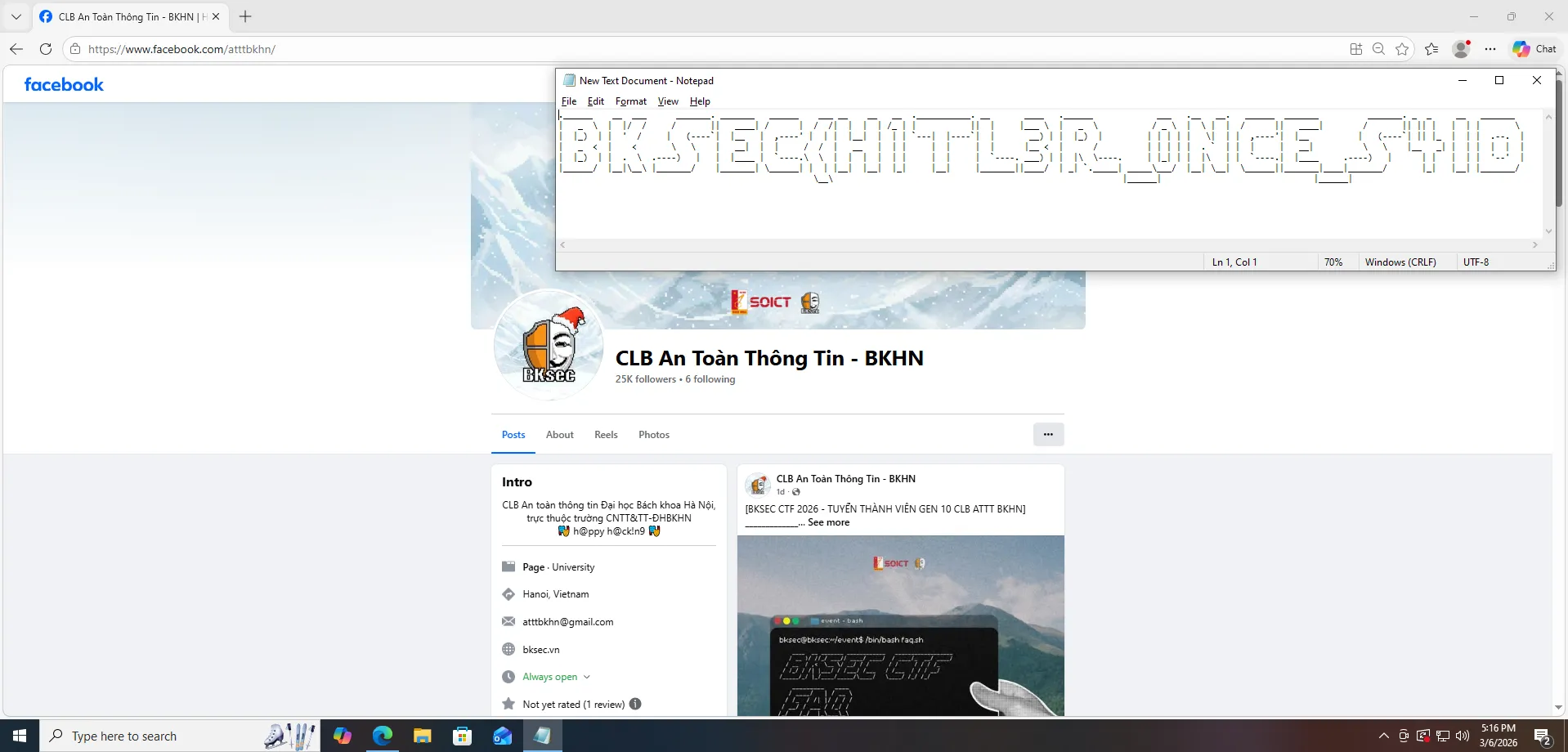Viewport: 1568px width, 752px height.
Task: Open Microsoft Store from taskbar
Action: point(462,736)
